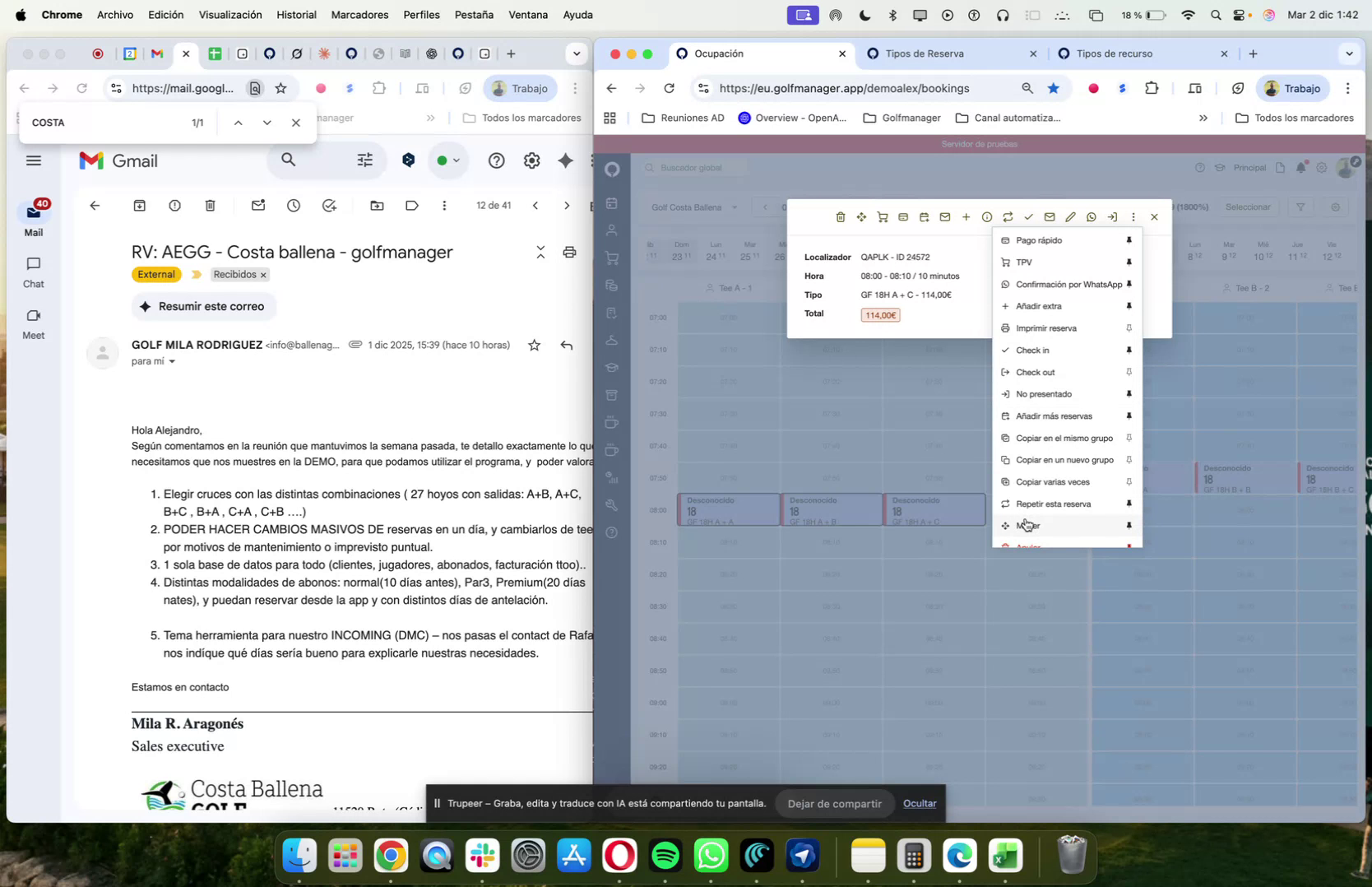Image resolution: width=1372 pixels, height=887 pixels.
Task: Toggle the pin next to 'Check in'
Action: pos(1129,350)
